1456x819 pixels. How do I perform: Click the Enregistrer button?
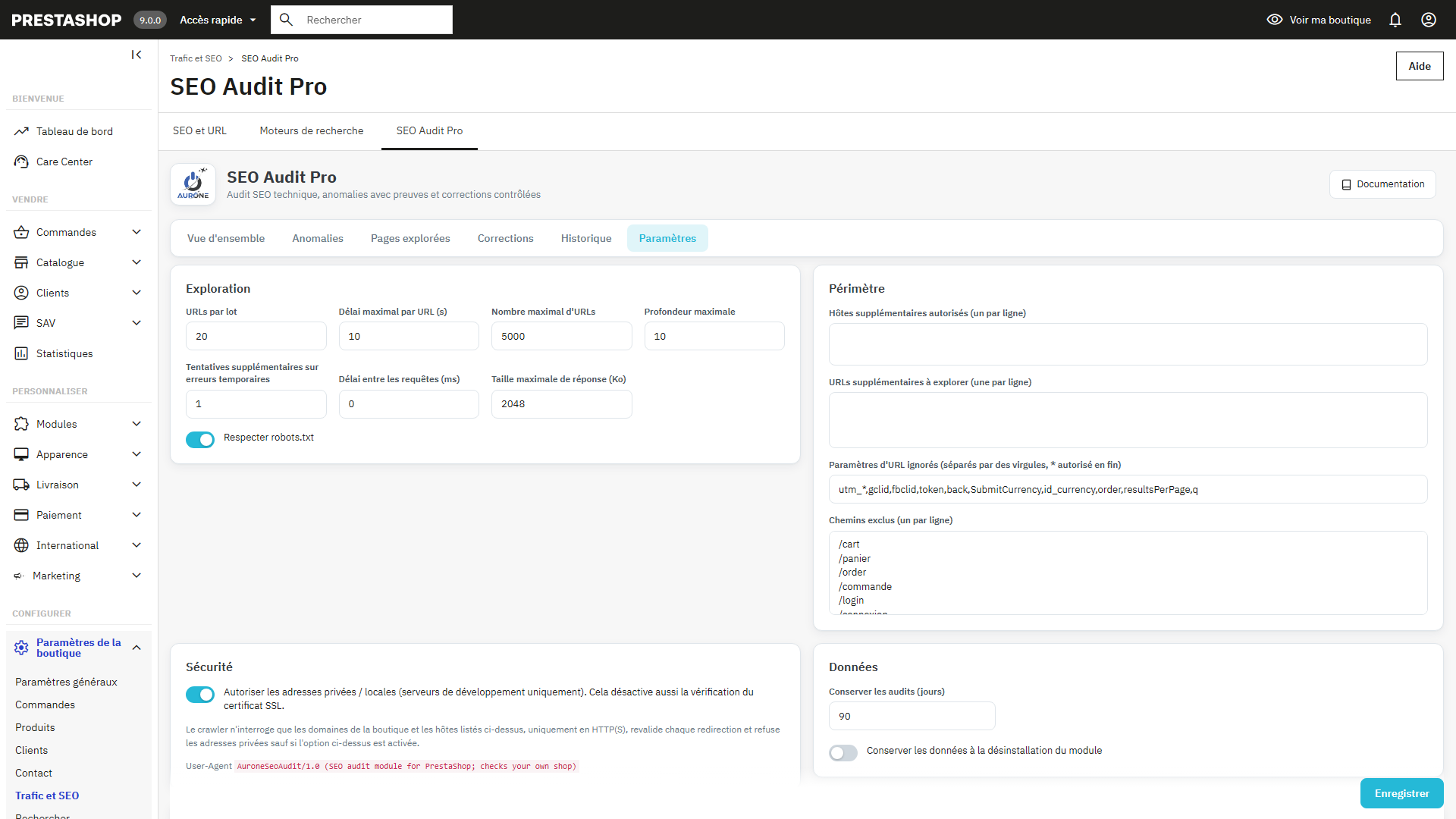tap(1401, 793)
